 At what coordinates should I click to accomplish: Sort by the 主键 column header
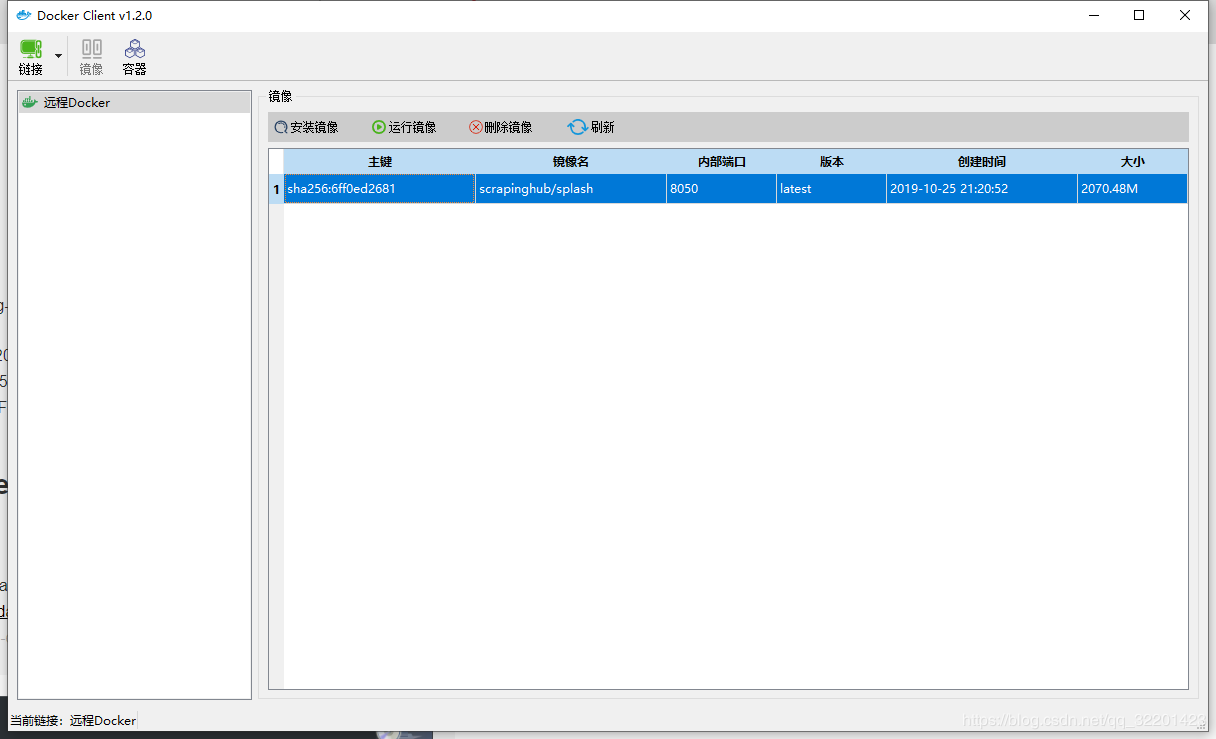point(379,161)
